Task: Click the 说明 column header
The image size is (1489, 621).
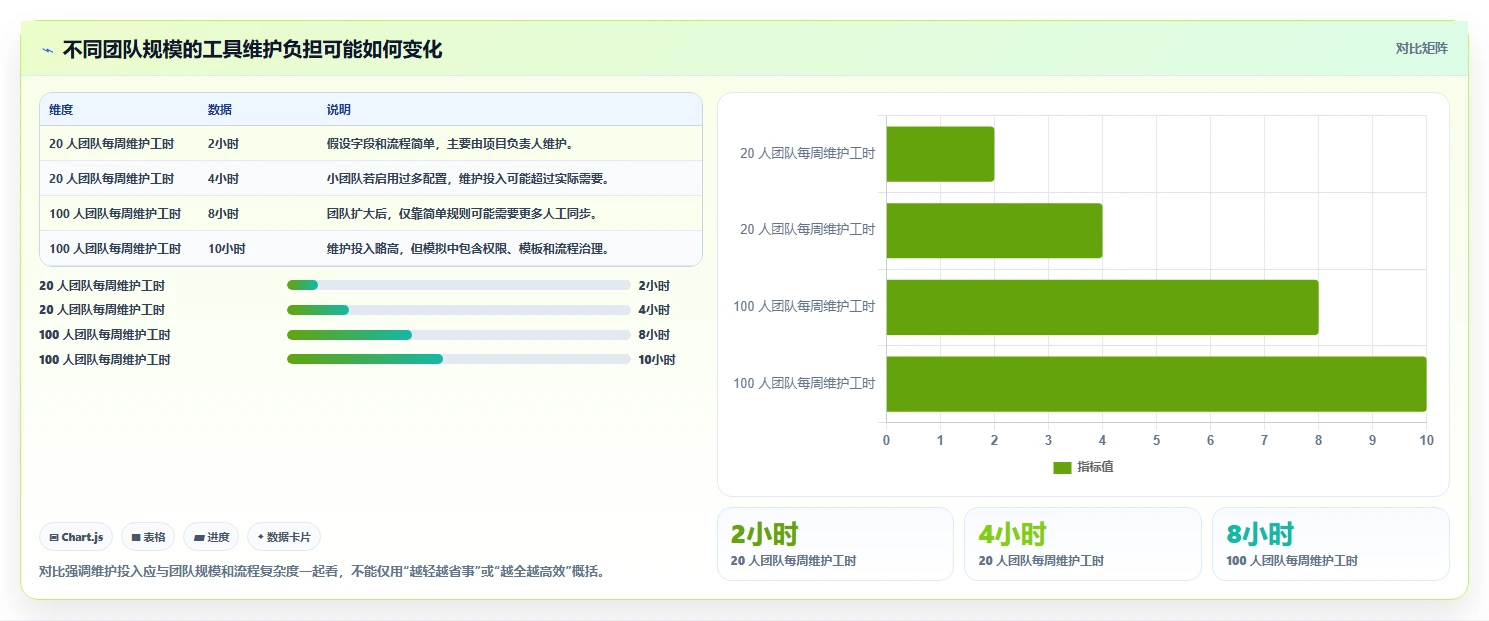Action: click(x=339, y=110)
